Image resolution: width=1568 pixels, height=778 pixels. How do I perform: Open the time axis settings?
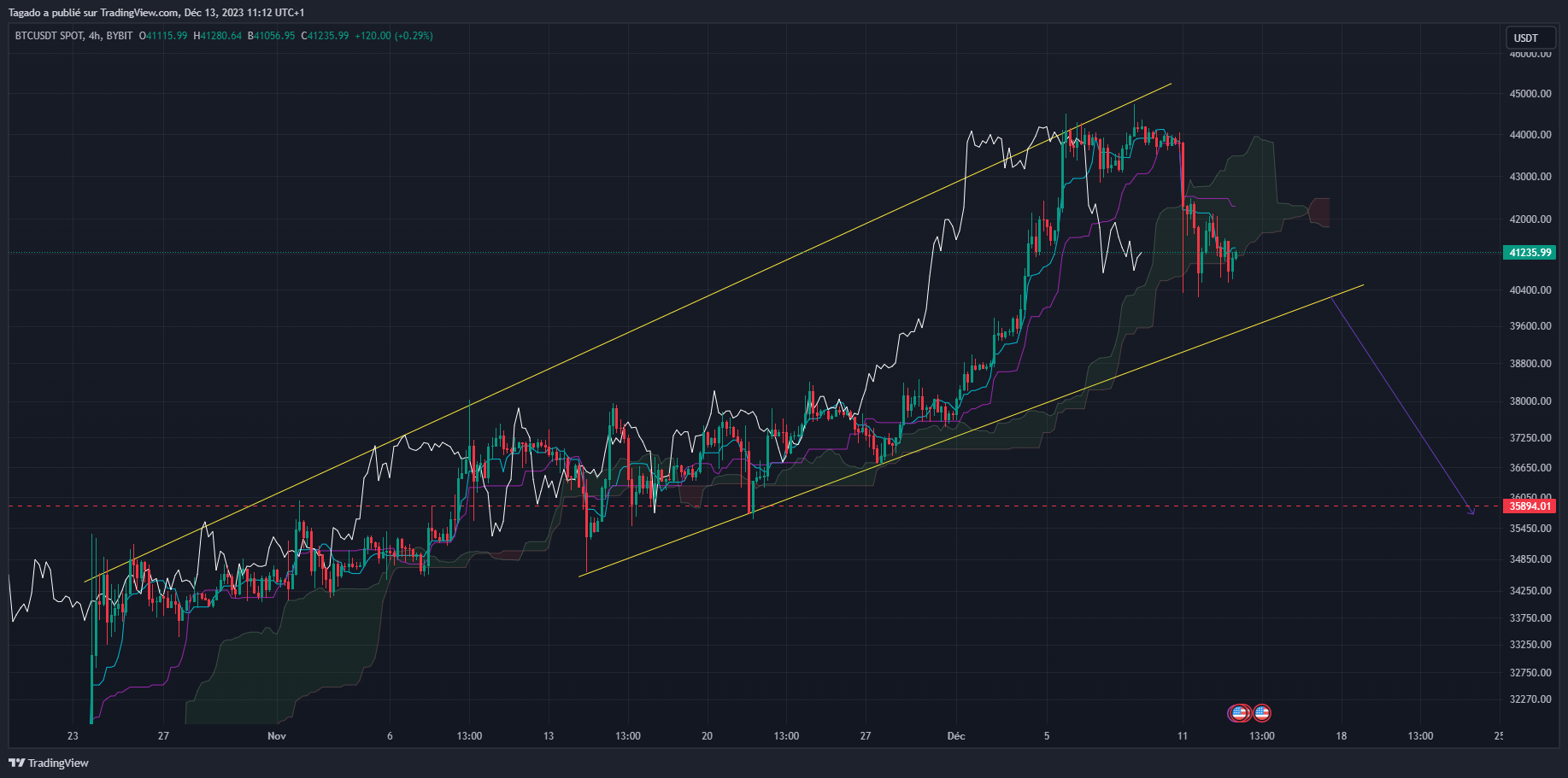coord(769,736)
